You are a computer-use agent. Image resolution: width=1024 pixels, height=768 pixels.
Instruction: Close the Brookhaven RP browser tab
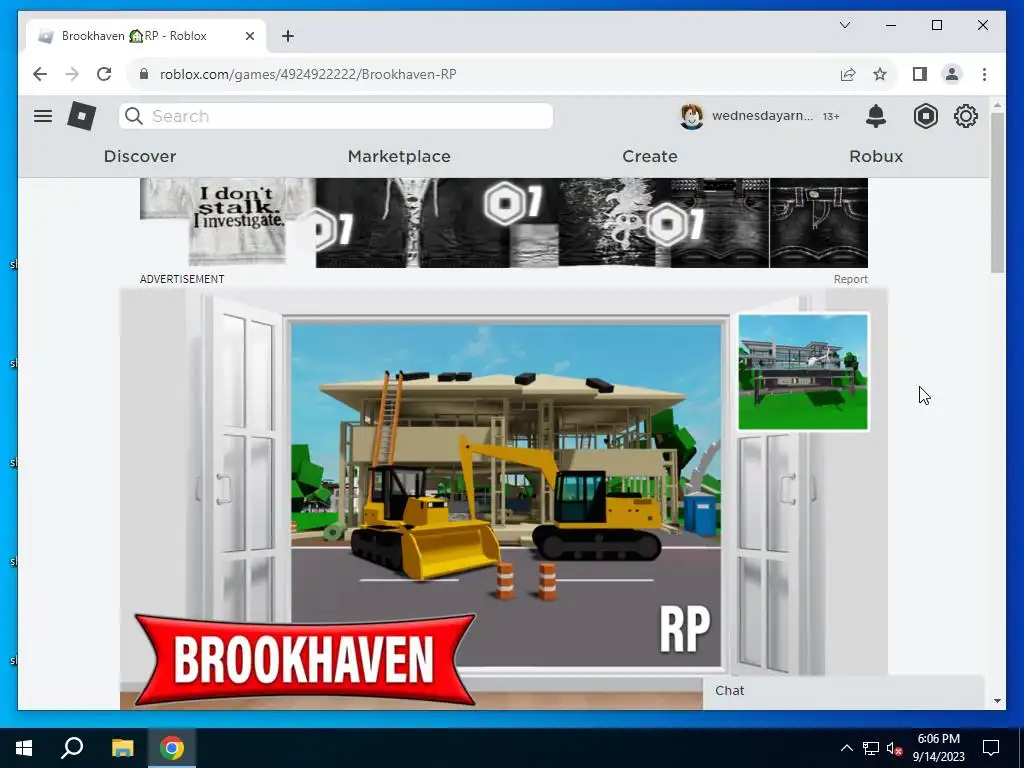[x=249, y=36]
